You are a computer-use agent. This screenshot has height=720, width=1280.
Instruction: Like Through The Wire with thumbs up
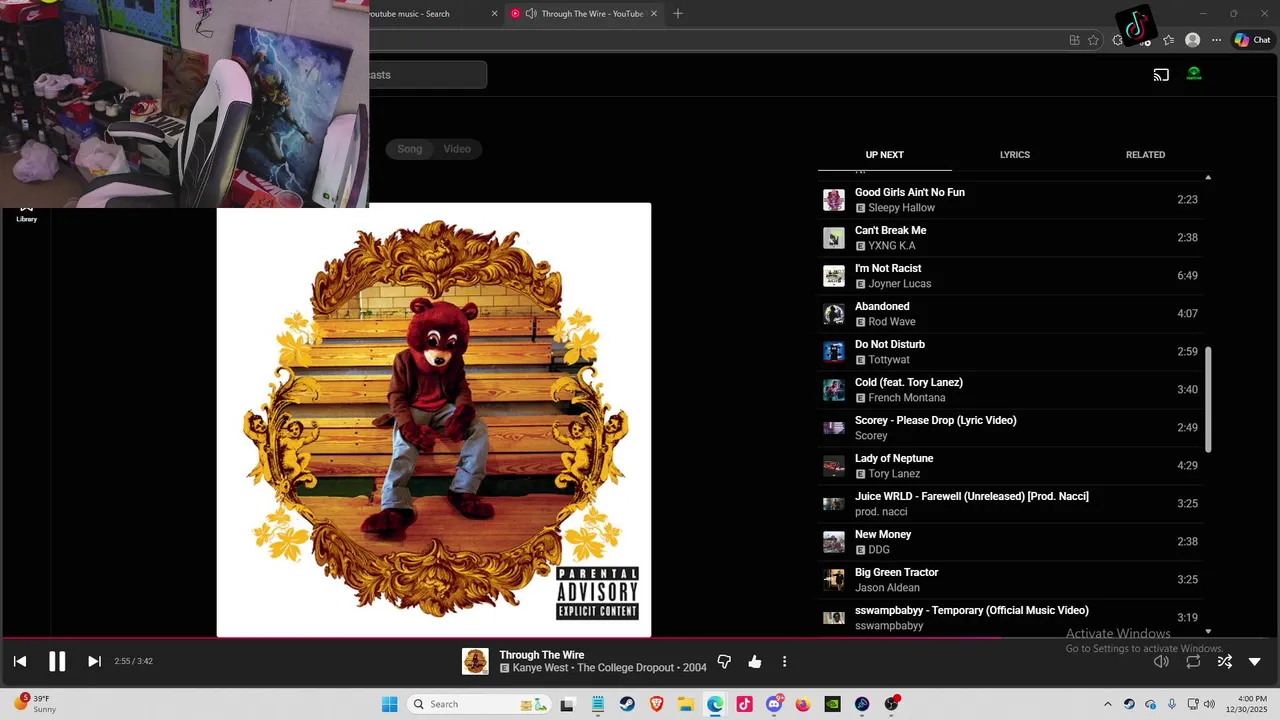755,662
